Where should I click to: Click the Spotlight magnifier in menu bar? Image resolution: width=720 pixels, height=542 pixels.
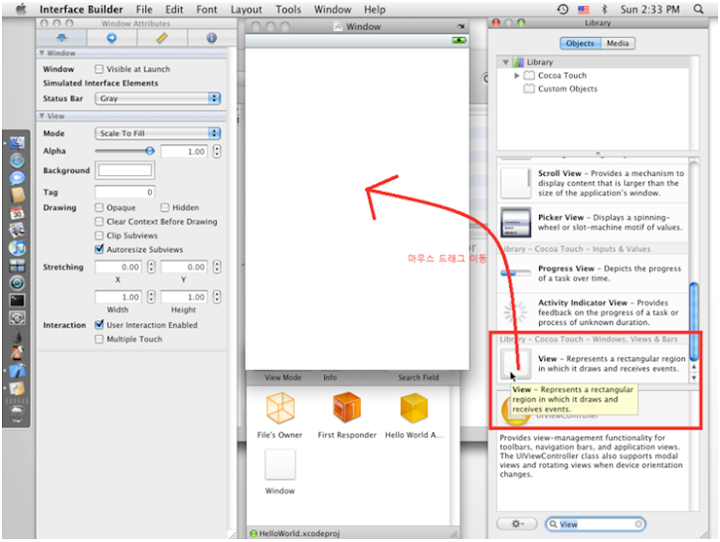click(x=698, y=9)
